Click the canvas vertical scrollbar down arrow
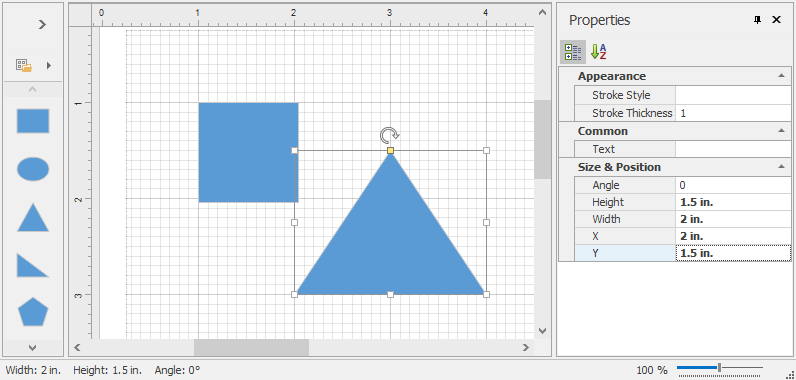Viewport: 796px width, 380px height. coord(542,331)
